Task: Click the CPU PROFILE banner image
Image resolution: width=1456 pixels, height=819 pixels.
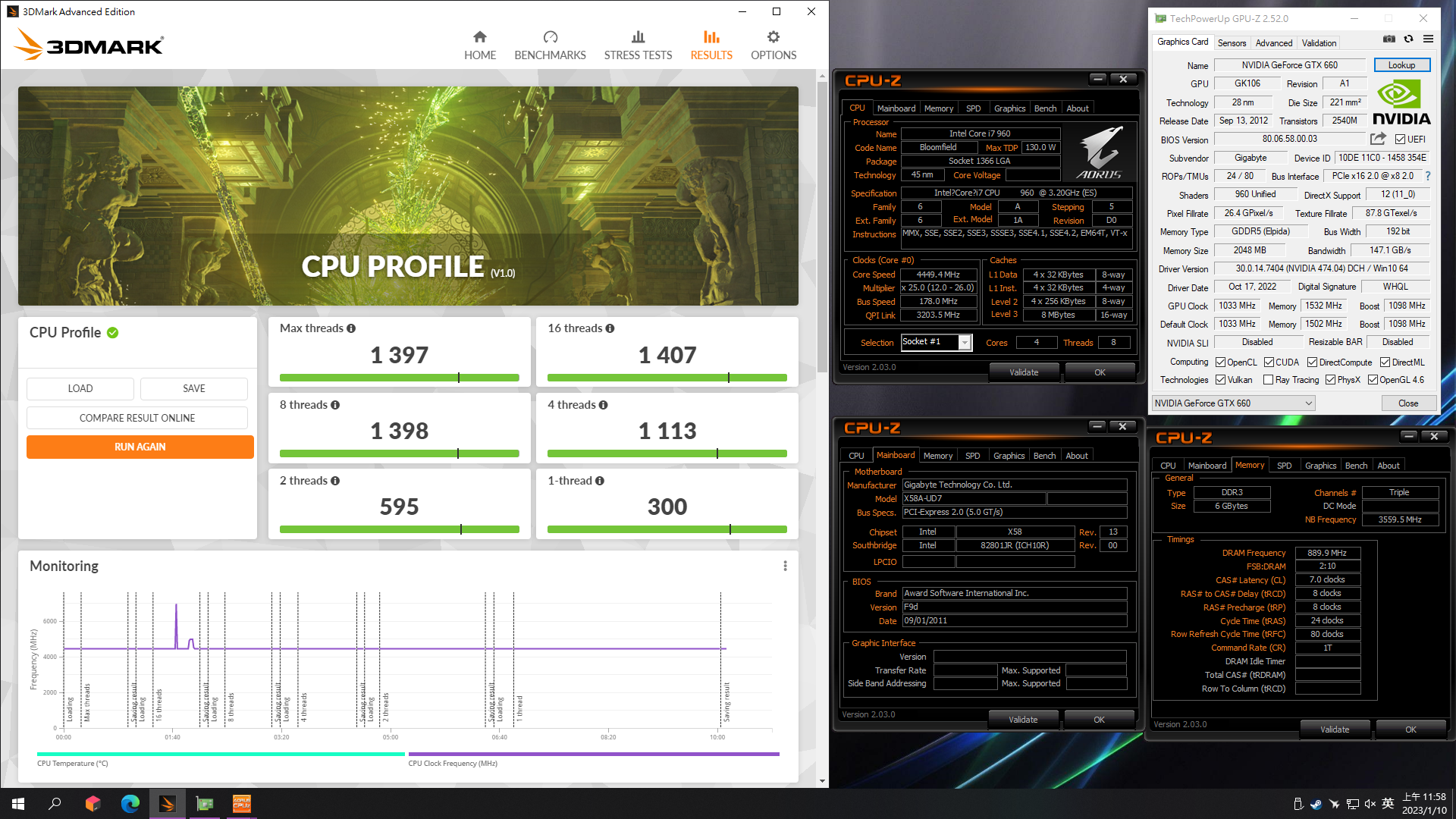Action: pyautogui.click(x=408, y=196)
